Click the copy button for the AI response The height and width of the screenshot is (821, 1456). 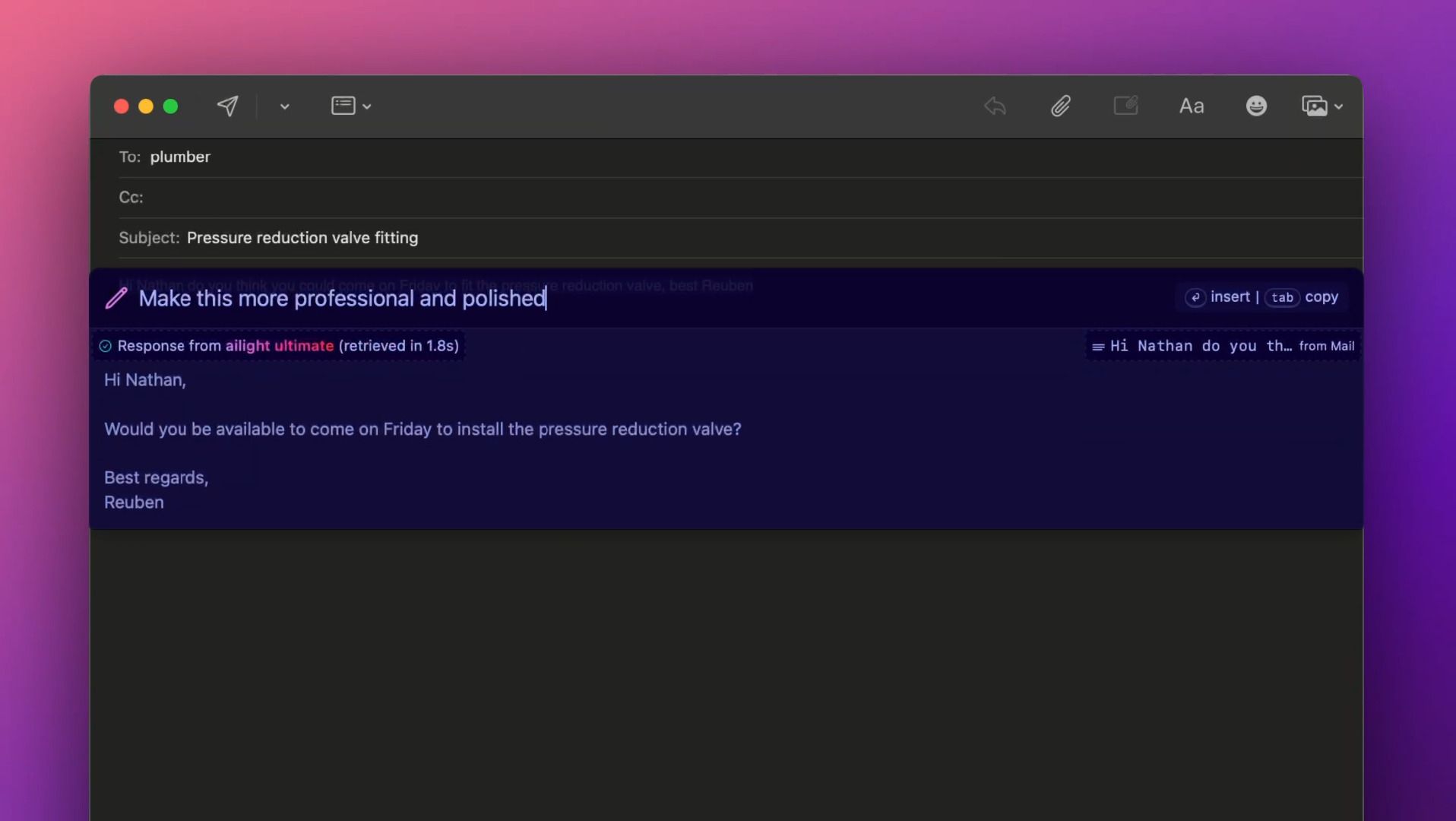click(x=1323, y=296)
